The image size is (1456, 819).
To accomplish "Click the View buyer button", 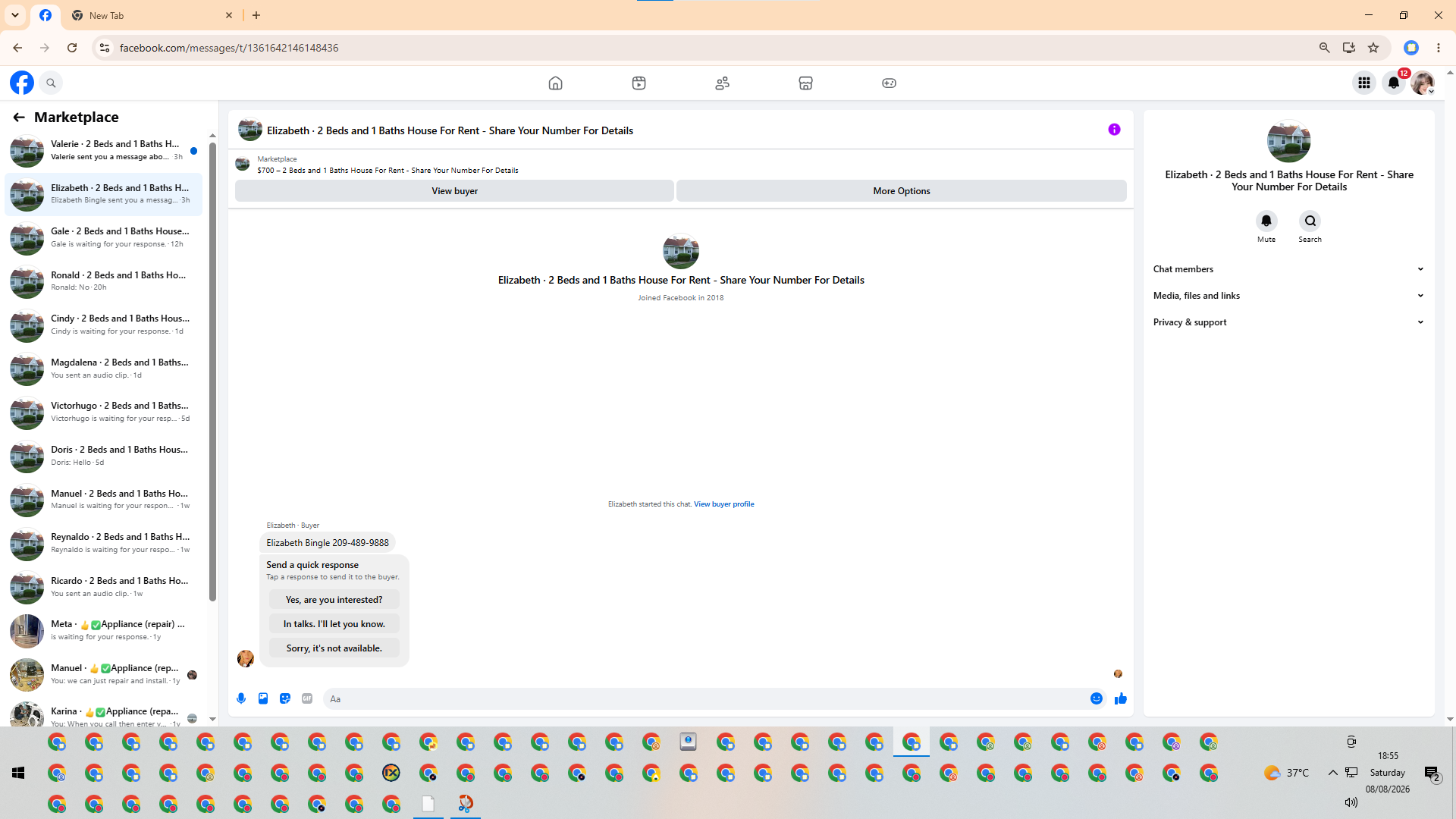I will [454, 191].
